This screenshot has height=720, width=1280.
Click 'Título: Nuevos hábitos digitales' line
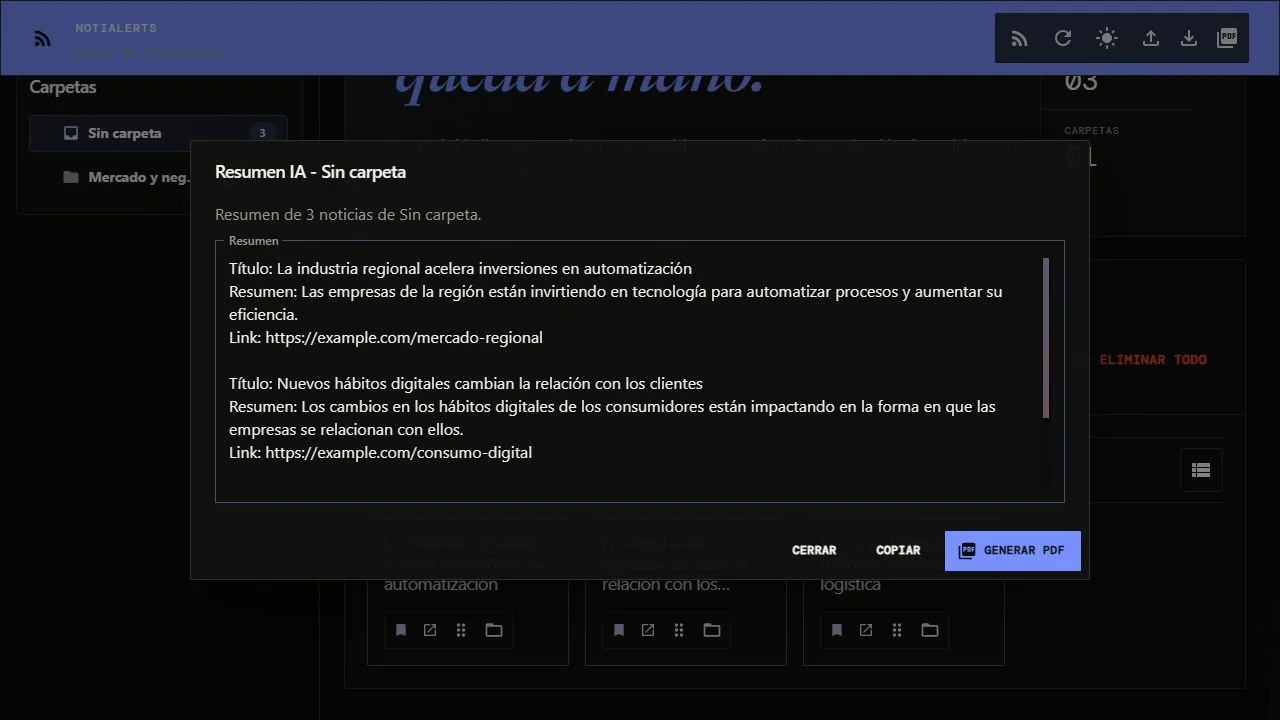coord(466,383)
